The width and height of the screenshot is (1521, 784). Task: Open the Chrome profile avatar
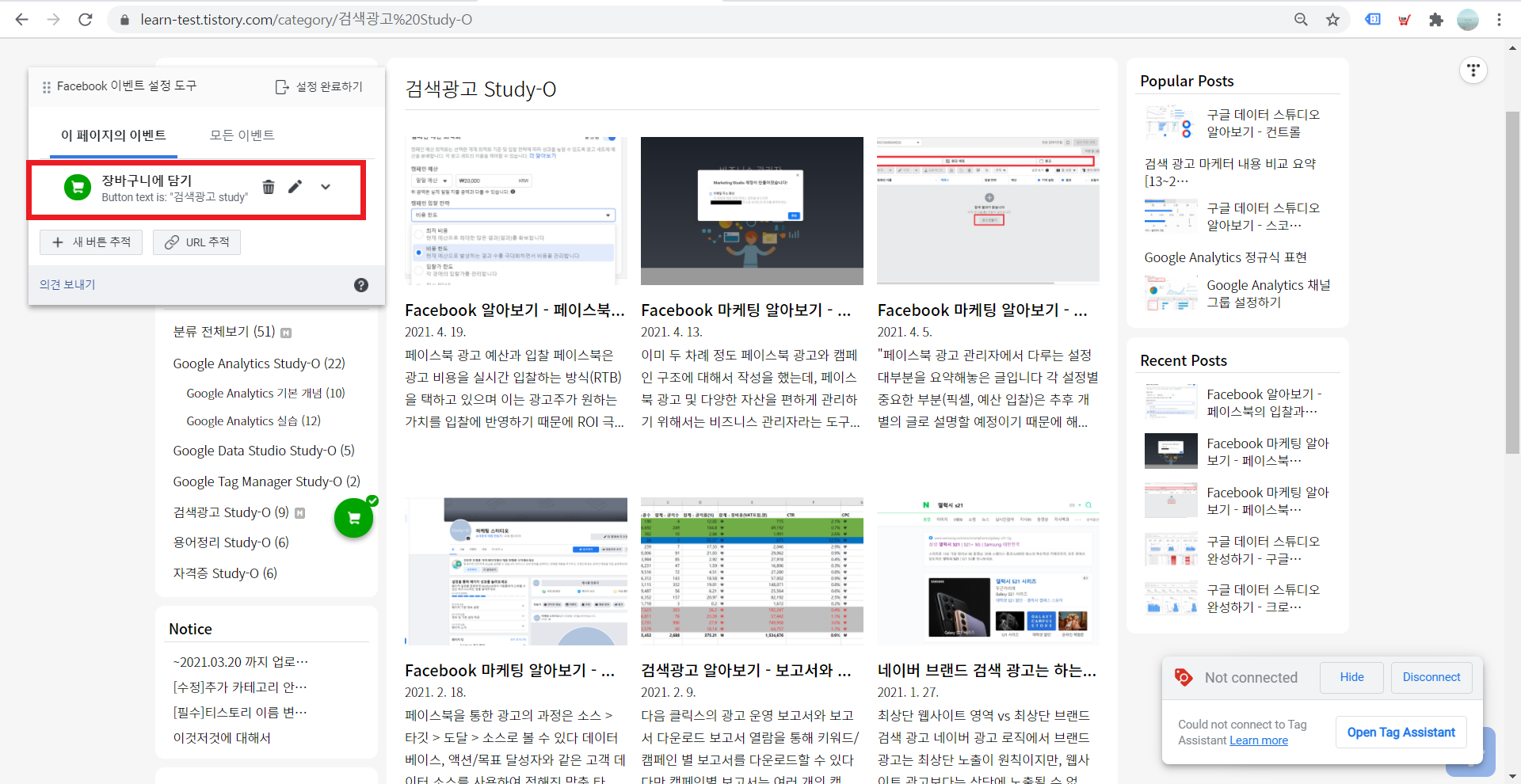[1468, 20]
